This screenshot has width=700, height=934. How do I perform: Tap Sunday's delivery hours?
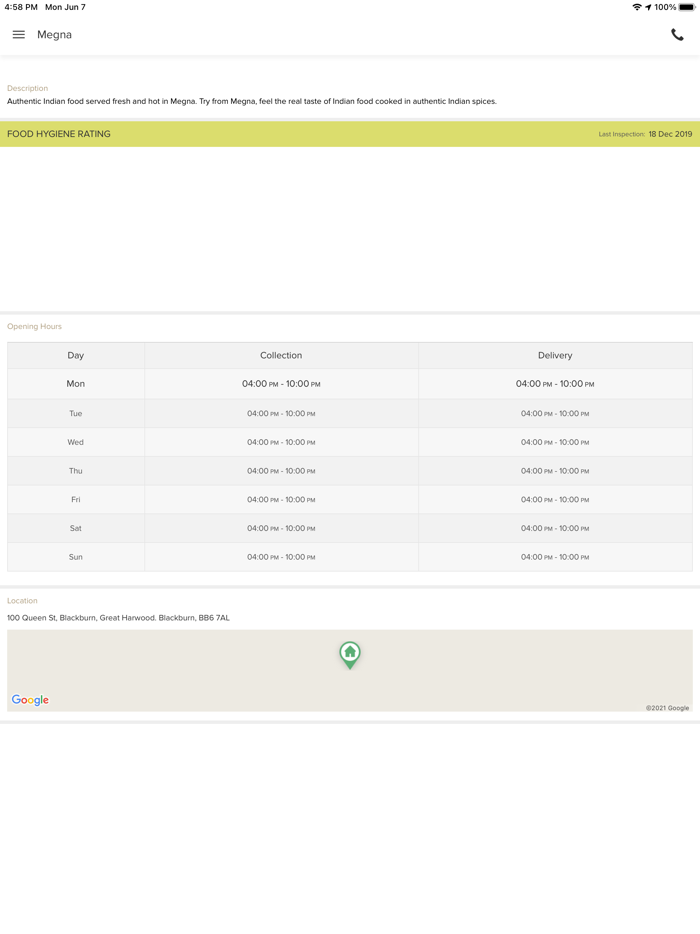pyautogui.click(x=555, y=557)
